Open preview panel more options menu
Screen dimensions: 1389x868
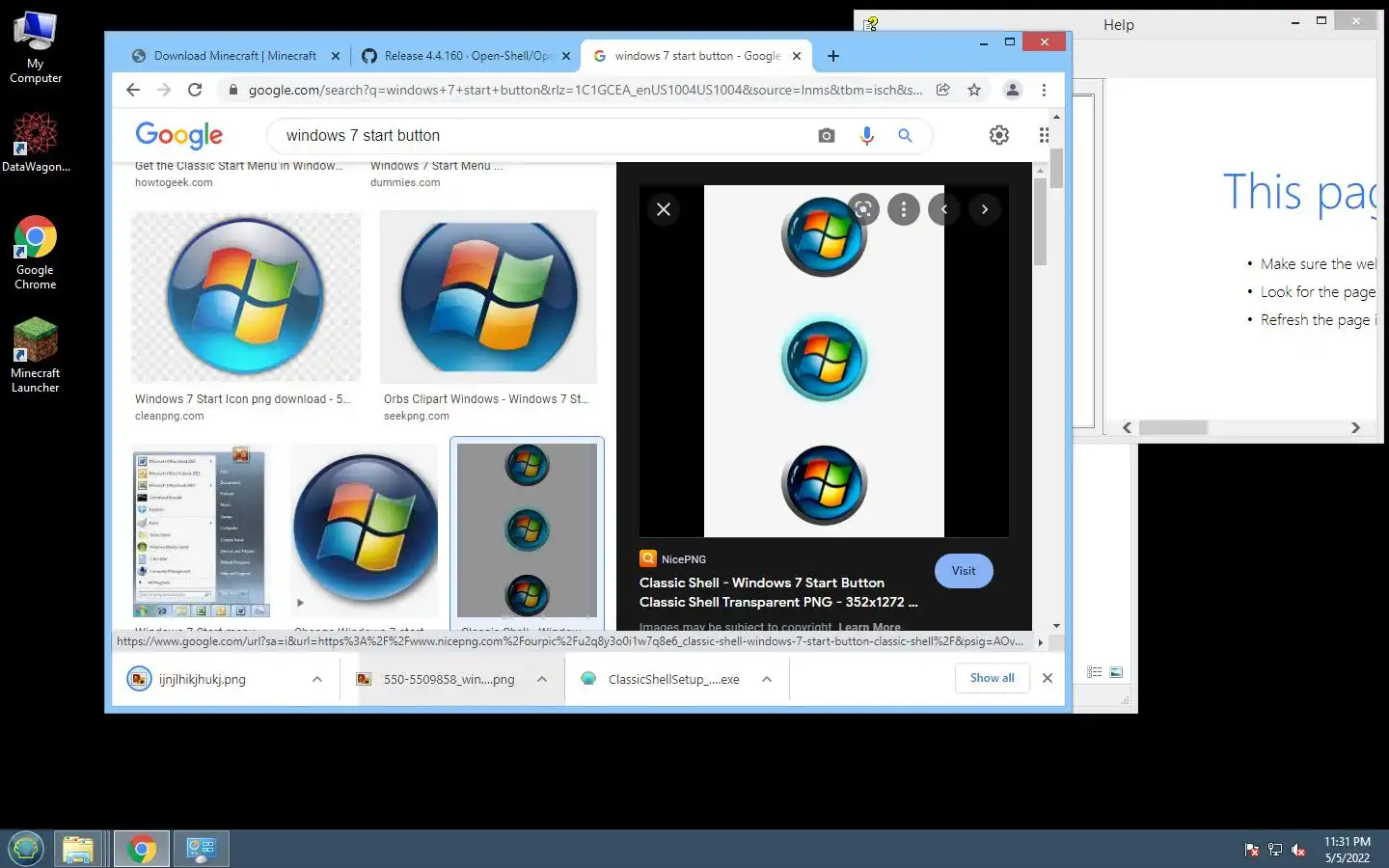coord(904,208)
